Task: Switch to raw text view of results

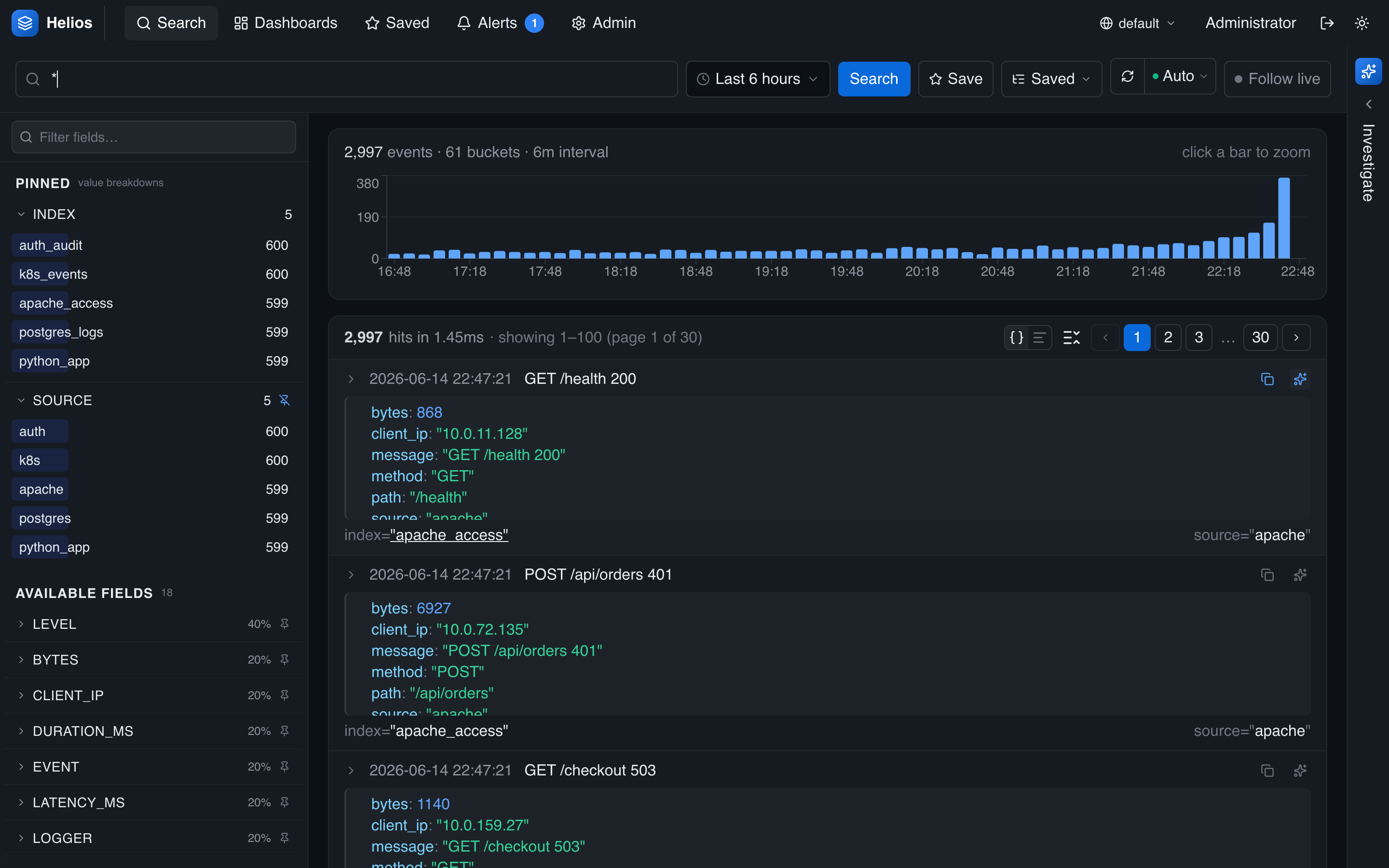Action: tap(1039, 338)
